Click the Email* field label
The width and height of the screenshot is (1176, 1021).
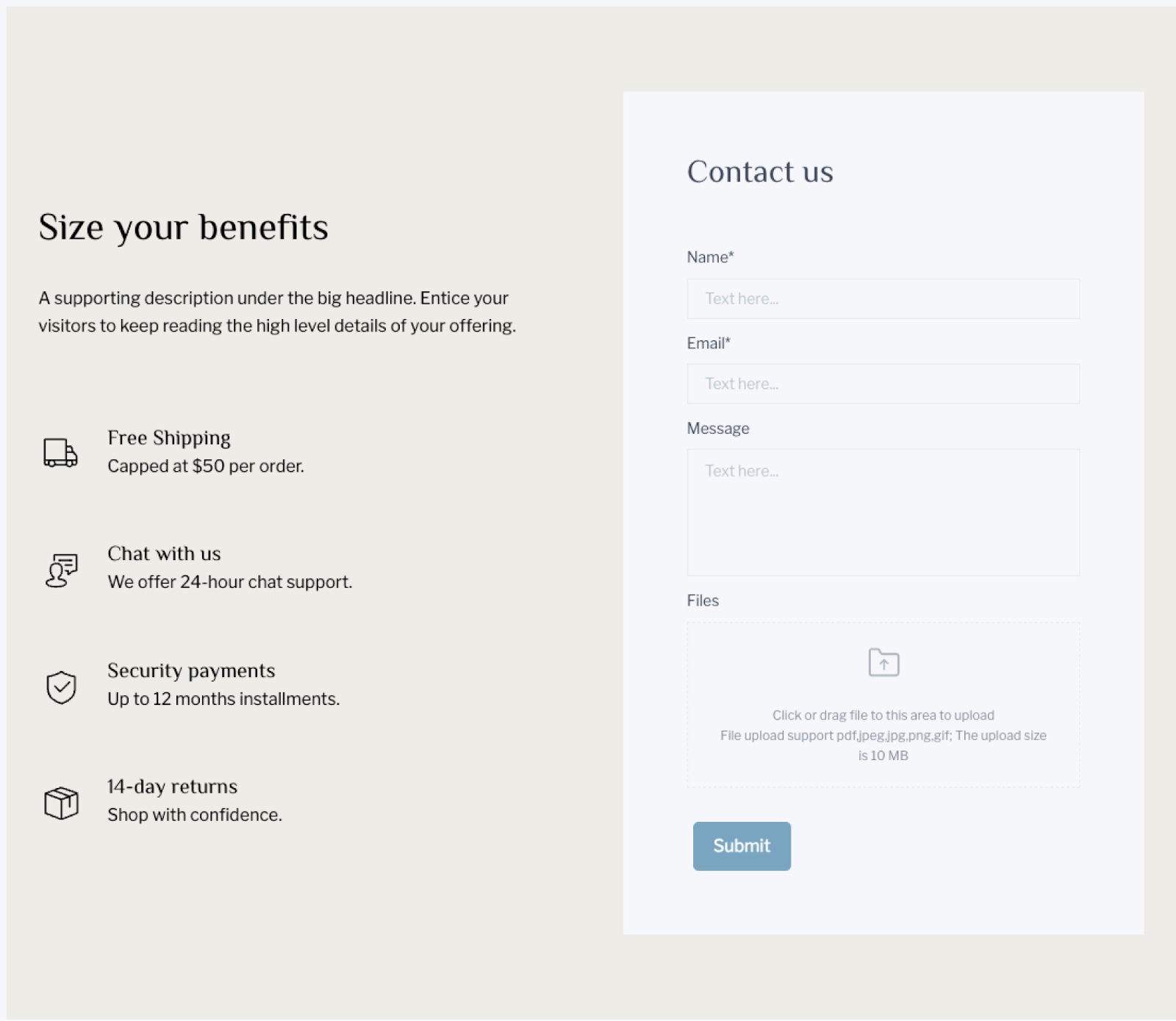coord(709,343)
